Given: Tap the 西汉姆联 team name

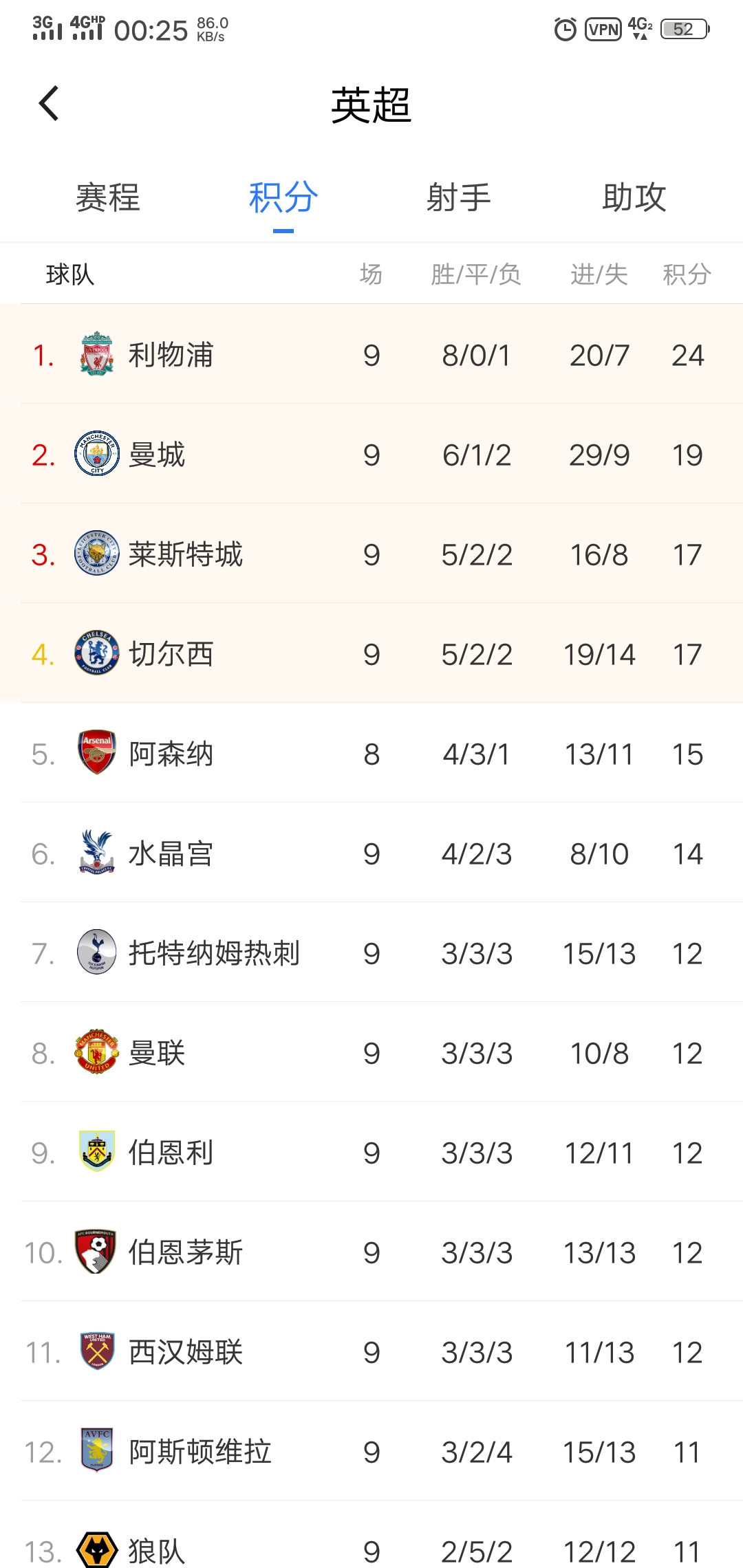Looking at the screenshot, I should (x=186, y=1352).
